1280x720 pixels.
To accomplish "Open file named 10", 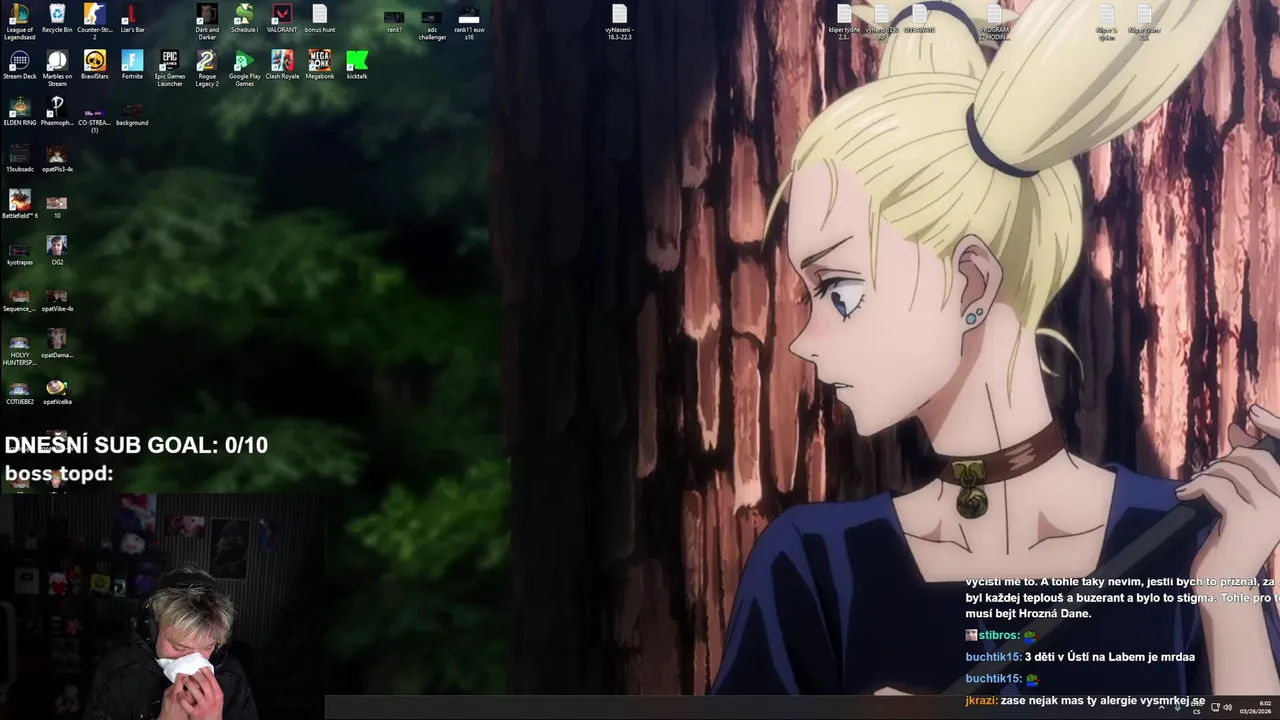I will pyautogui.click(x=57, y=206).
